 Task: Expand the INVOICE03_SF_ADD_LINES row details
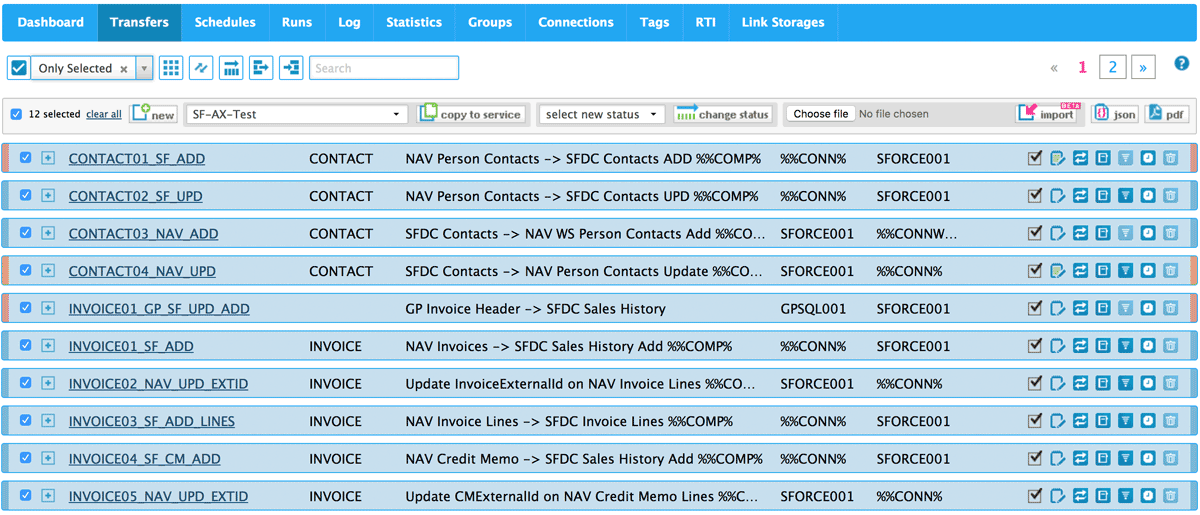(48, 421)
